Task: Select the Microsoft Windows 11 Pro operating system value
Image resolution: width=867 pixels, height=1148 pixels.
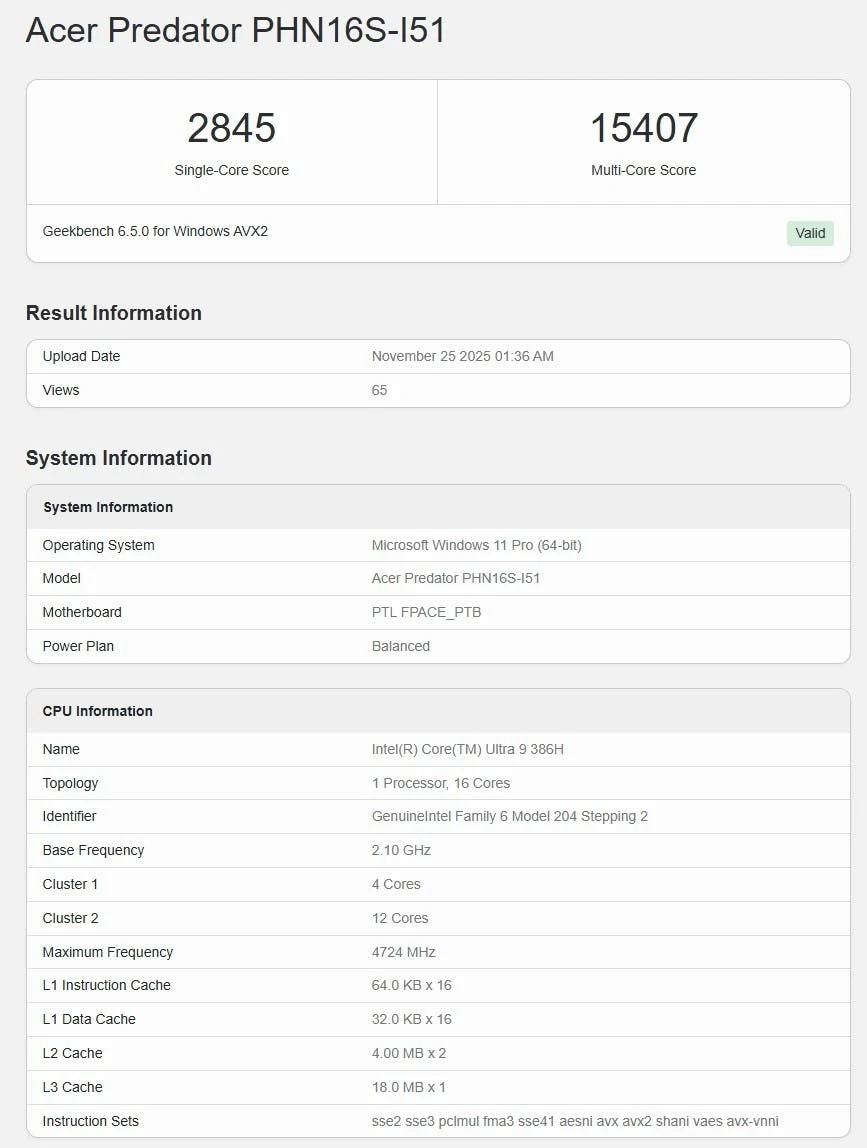Action: click(476, 545)
